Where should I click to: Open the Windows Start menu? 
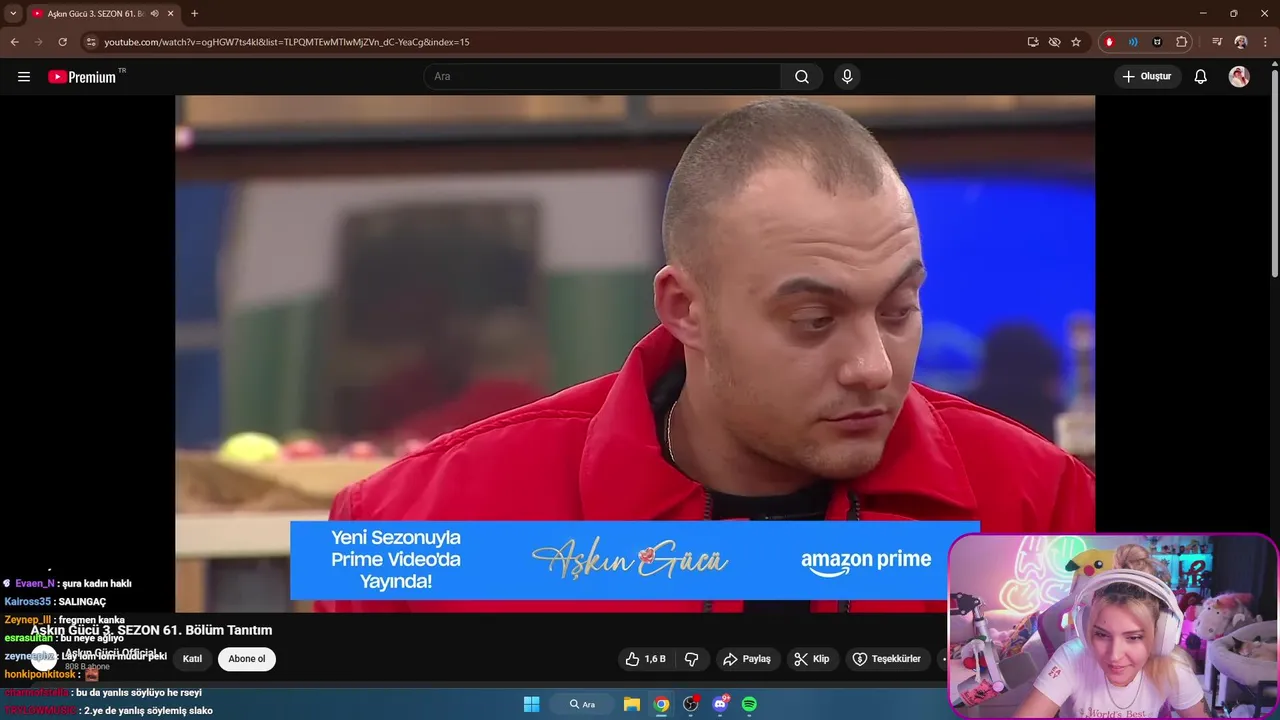click(532, 704)
